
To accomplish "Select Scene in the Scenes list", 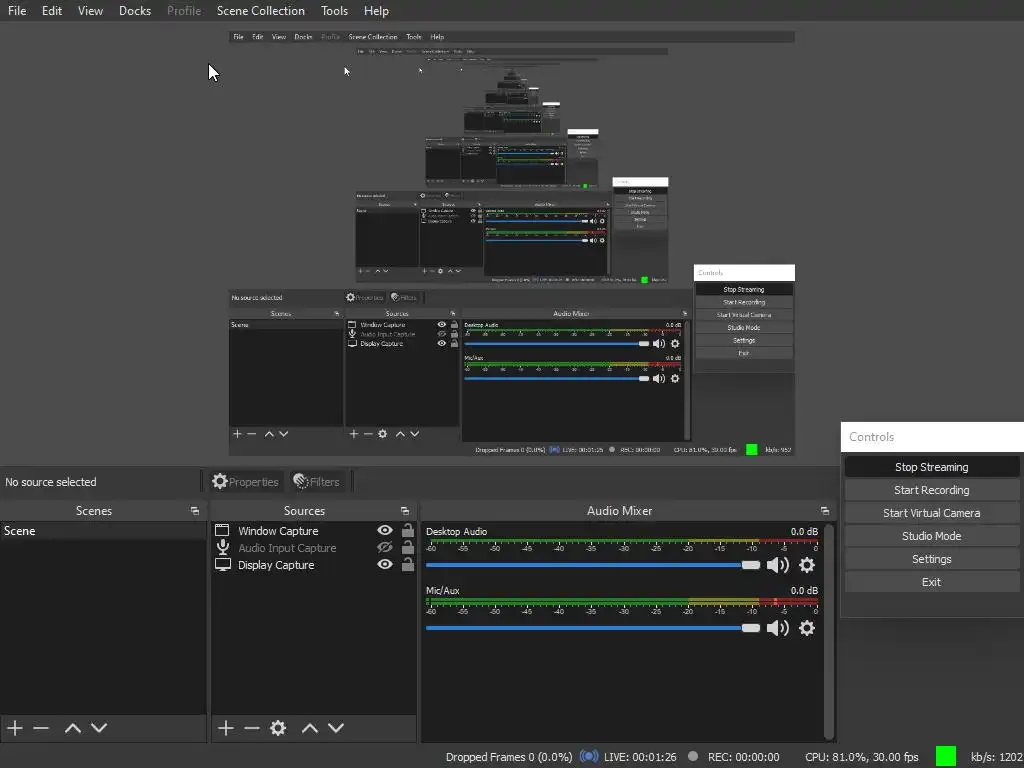I will [103, 530].
